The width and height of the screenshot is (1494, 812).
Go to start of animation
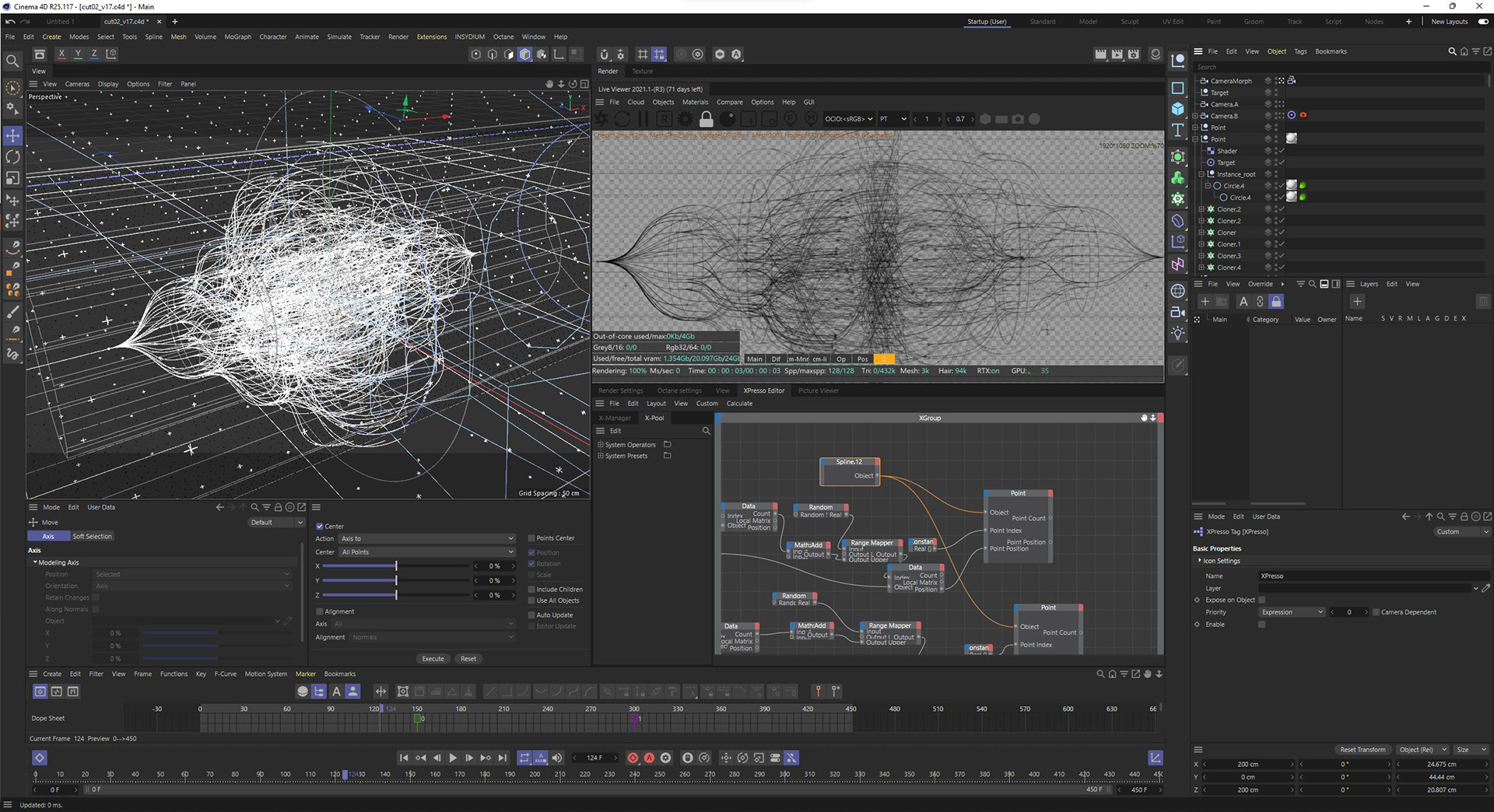point(403,758)
